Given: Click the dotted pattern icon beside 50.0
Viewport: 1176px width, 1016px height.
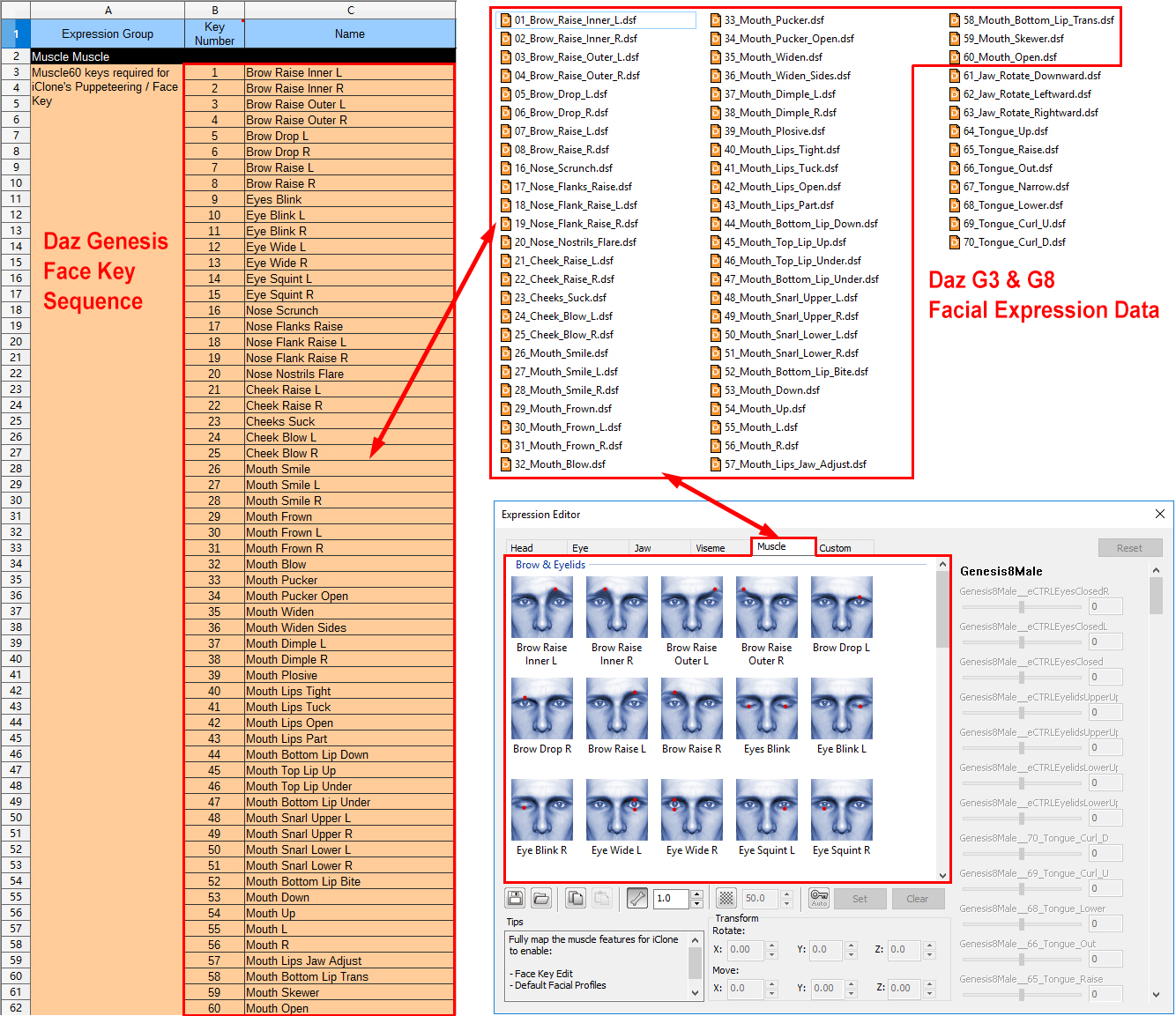Looking at the screenshot, I should click(726, 898).
